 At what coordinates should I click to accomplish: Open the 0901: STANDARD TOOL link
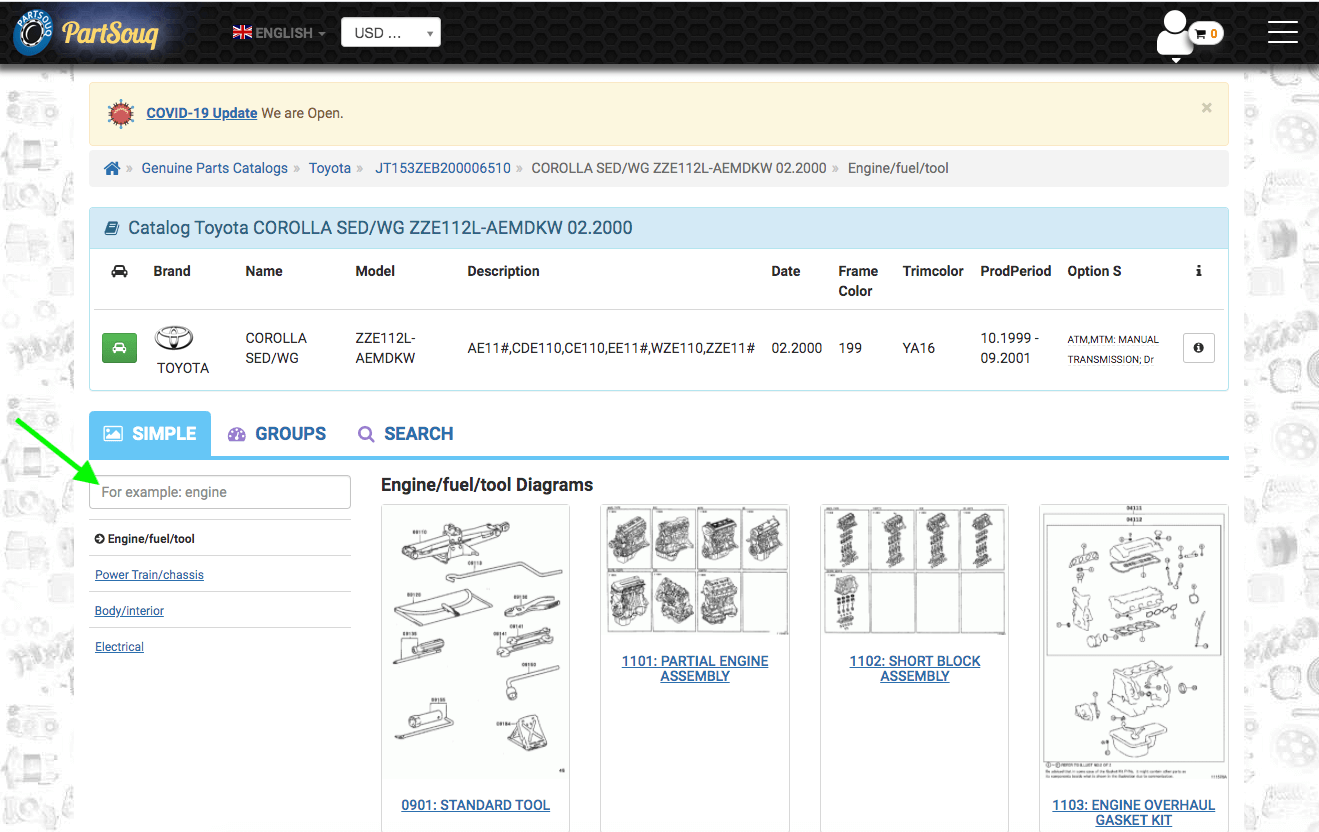tap(476, 805)
